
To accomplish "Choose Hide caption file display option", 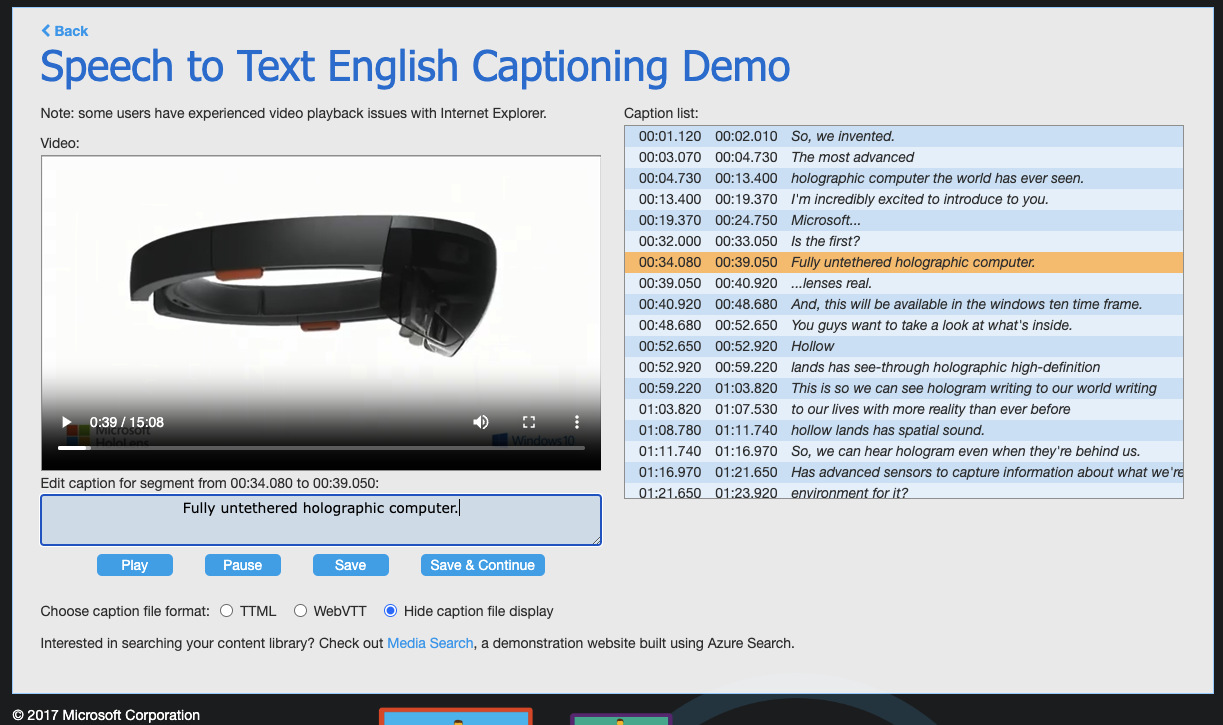I will point(390,611).
